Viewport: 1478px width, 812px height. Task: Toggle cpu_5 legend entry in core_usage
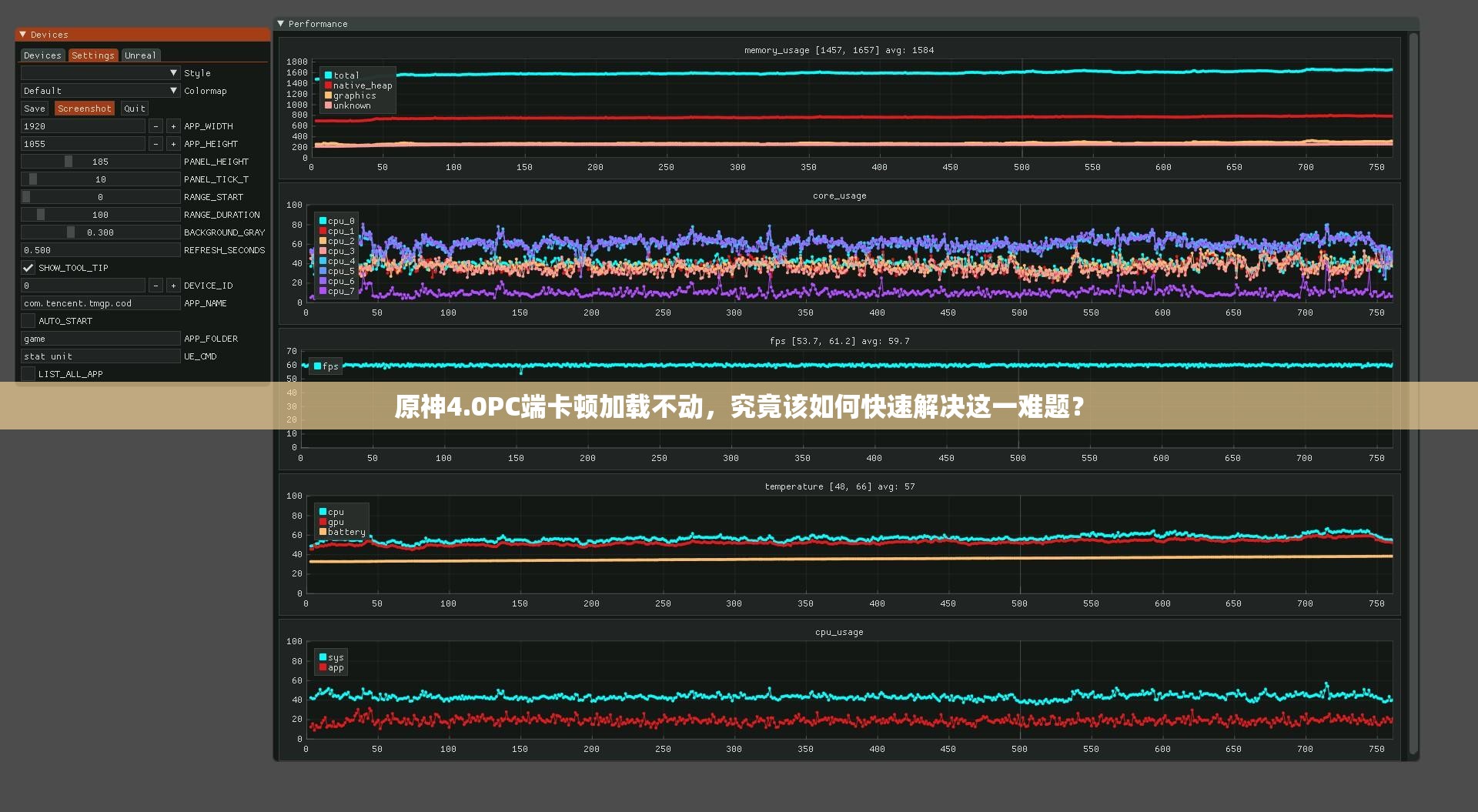[336, 271]
